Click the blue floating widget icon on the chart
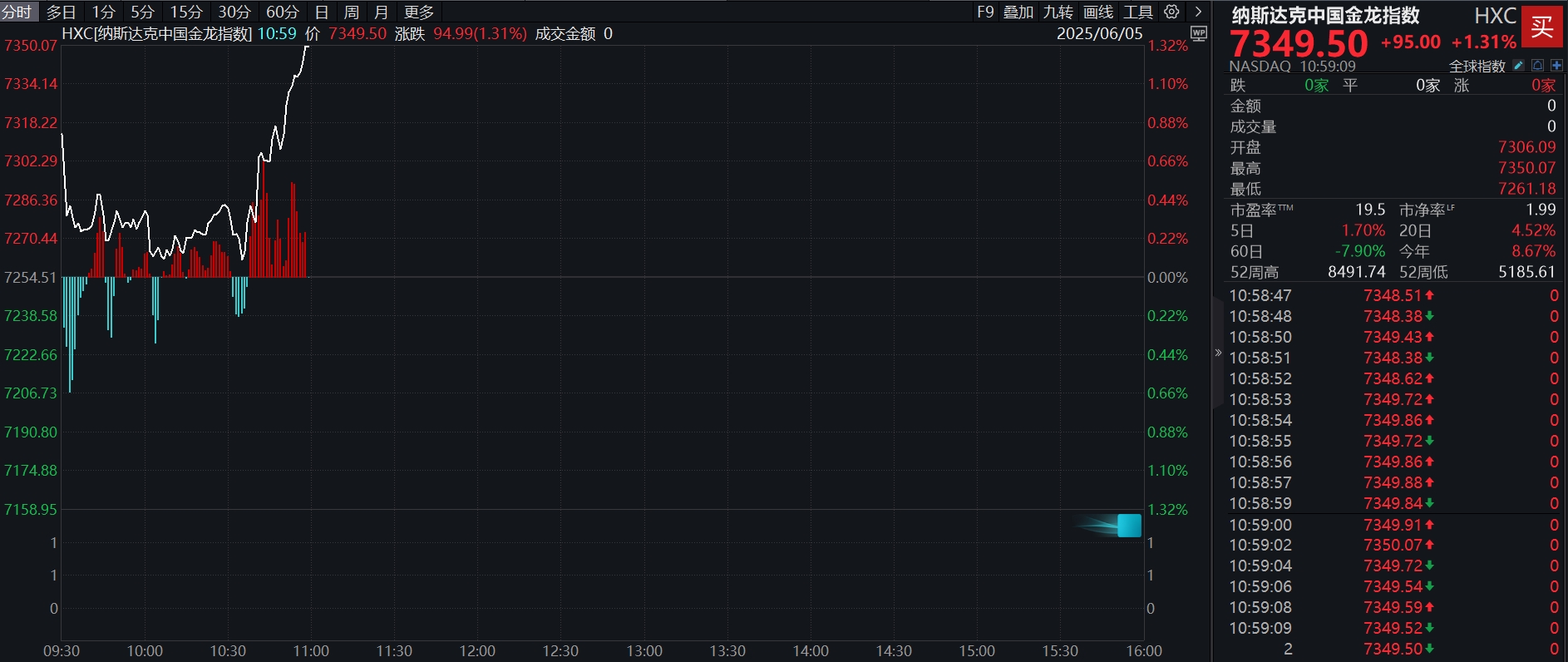The image size is (1568, 662). point(1129,526)
